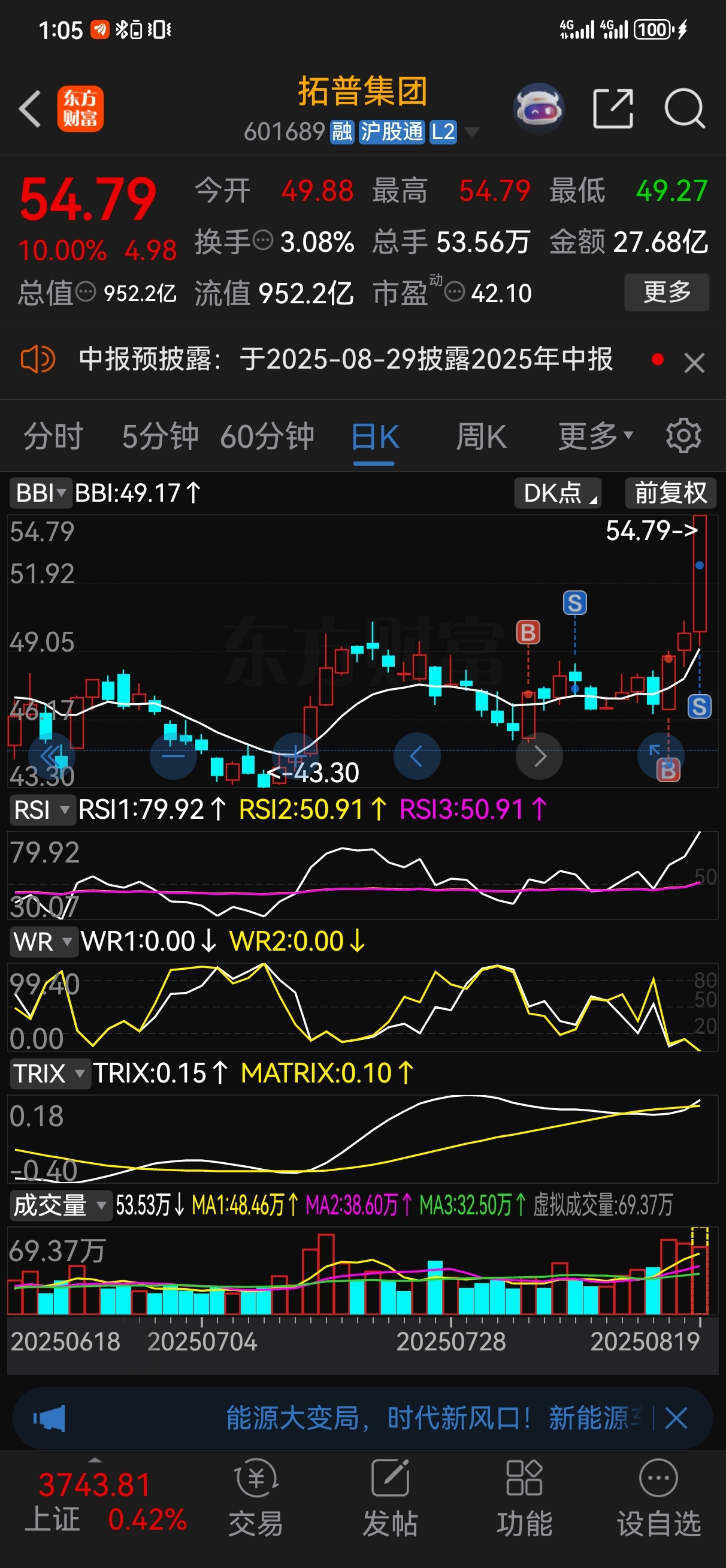Tap the MATRIX:0.10 reading
Viewport: 726px width, 1568px height.
[328, 1073]
